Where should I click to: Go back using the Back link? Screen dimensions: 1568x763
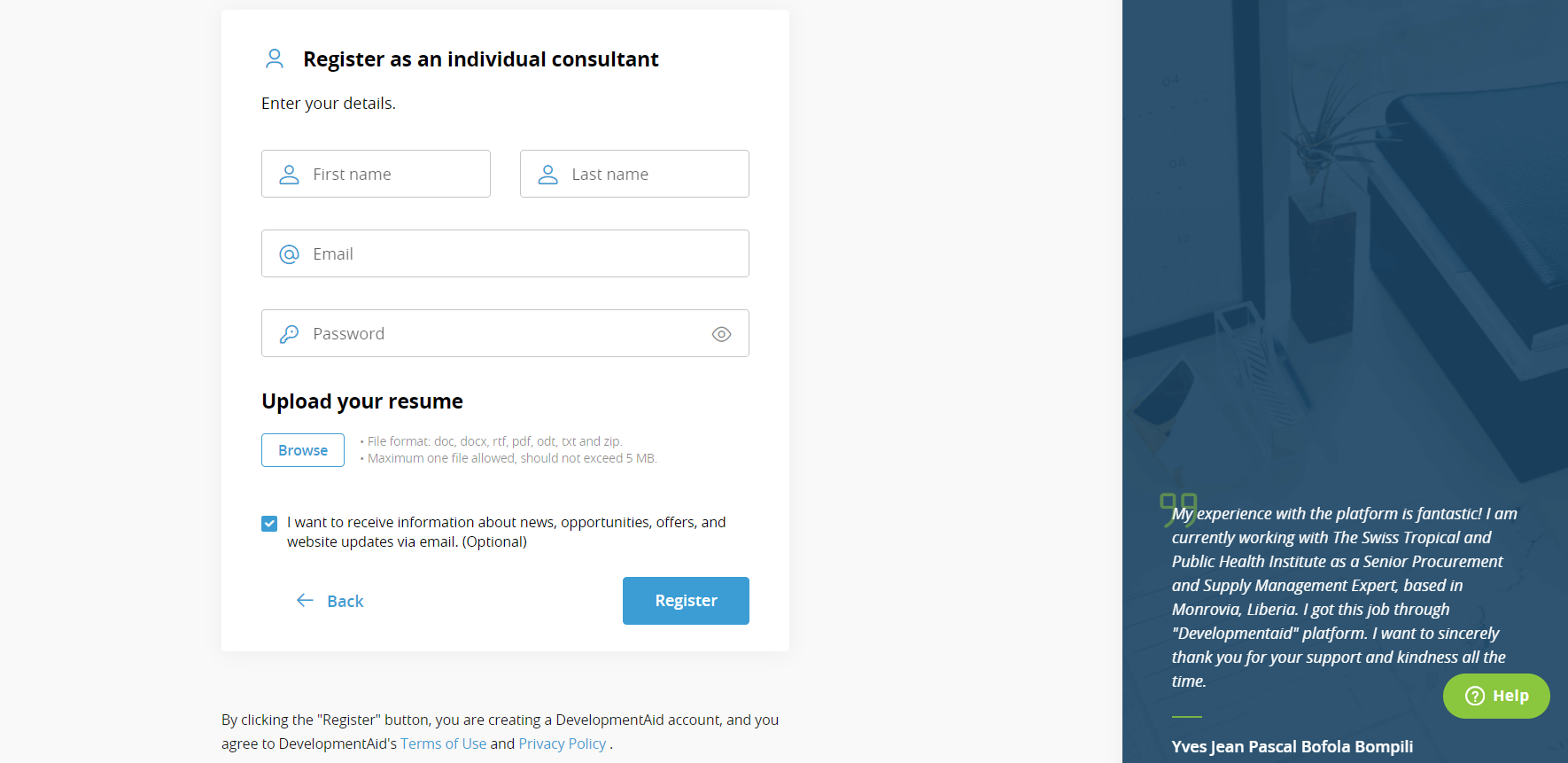(345, 601)
